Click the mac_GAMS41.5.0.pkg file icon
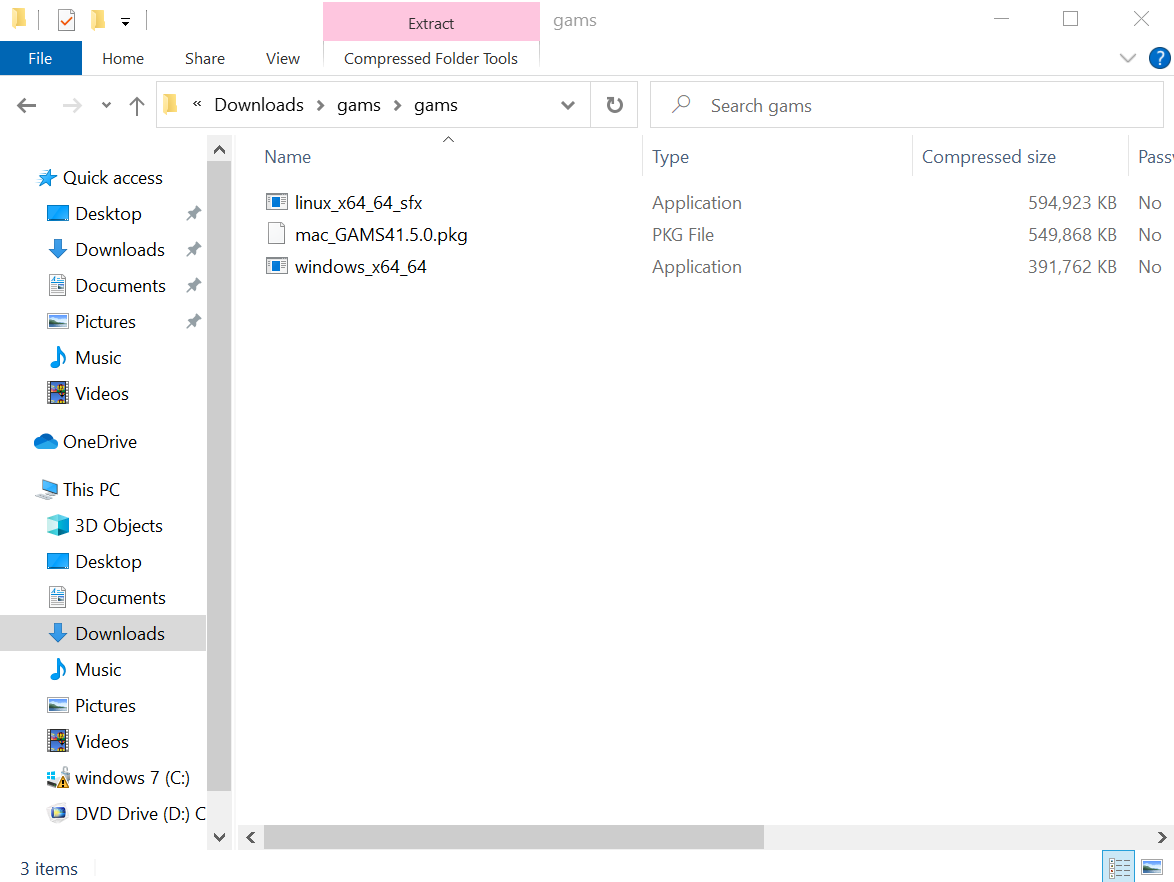This screenshot has width=1174, height=882. [276, 234]
